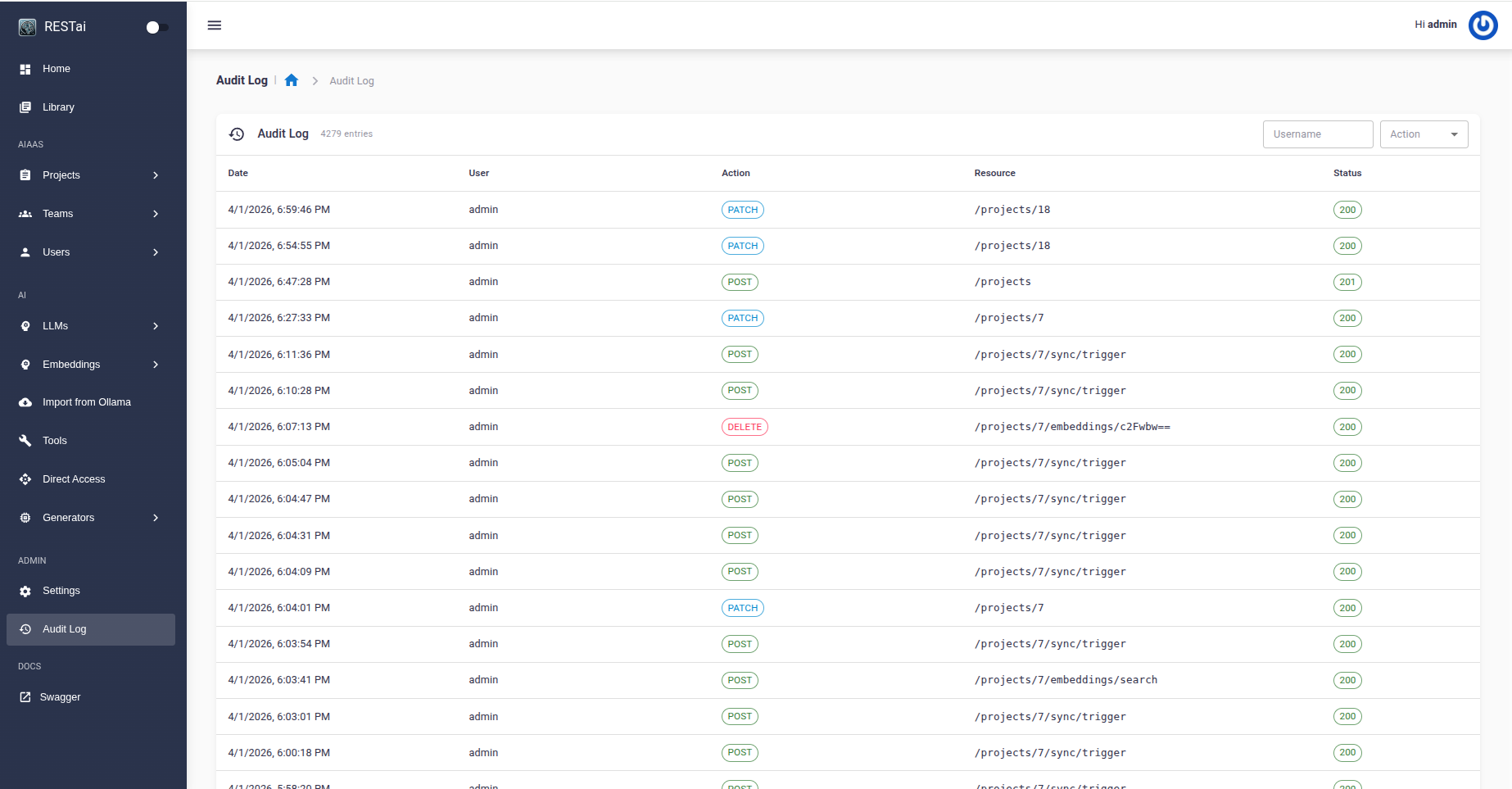The width and height of the screenshot is (1512, 789).
Task: Click the Embeddings icon in sidebar
Action: (25, 365)
